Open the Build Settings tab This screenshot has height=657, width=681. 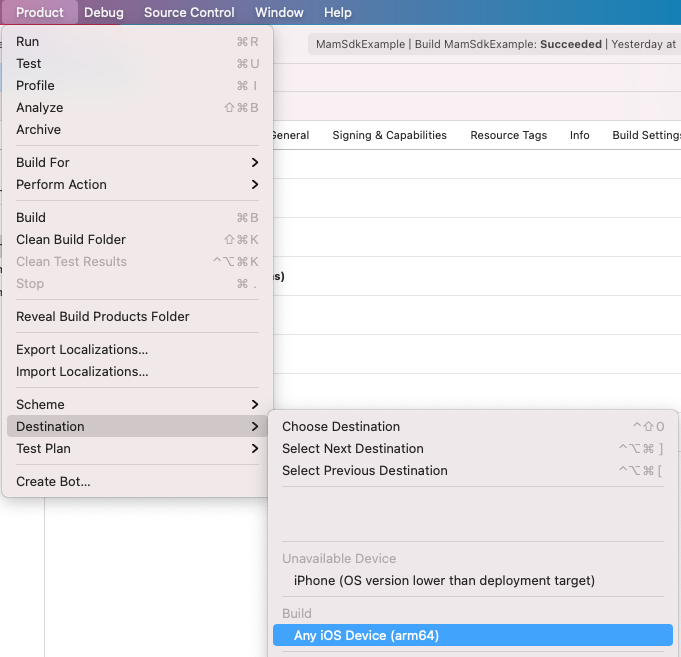tap(646, 135)
